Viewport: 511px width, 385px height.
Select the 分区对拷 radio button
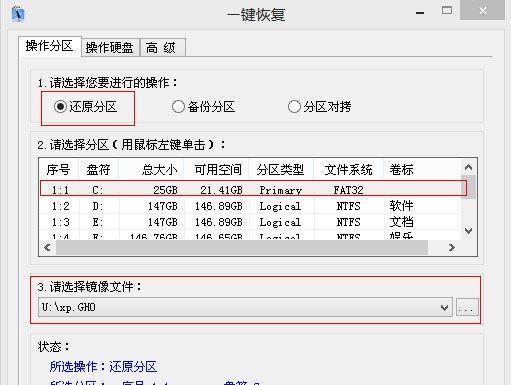[294, 107]
